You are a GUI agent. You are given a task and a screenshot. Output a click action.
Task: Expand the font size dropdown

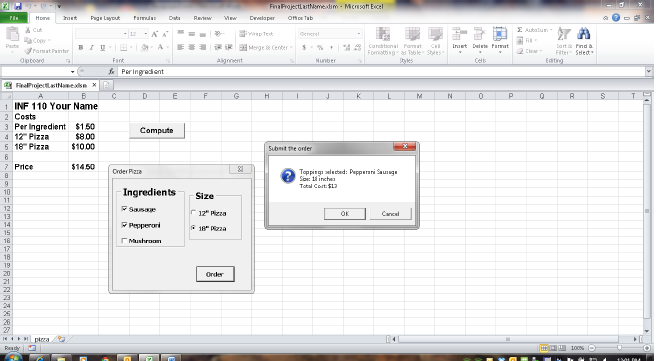click(x=146, y=34)
